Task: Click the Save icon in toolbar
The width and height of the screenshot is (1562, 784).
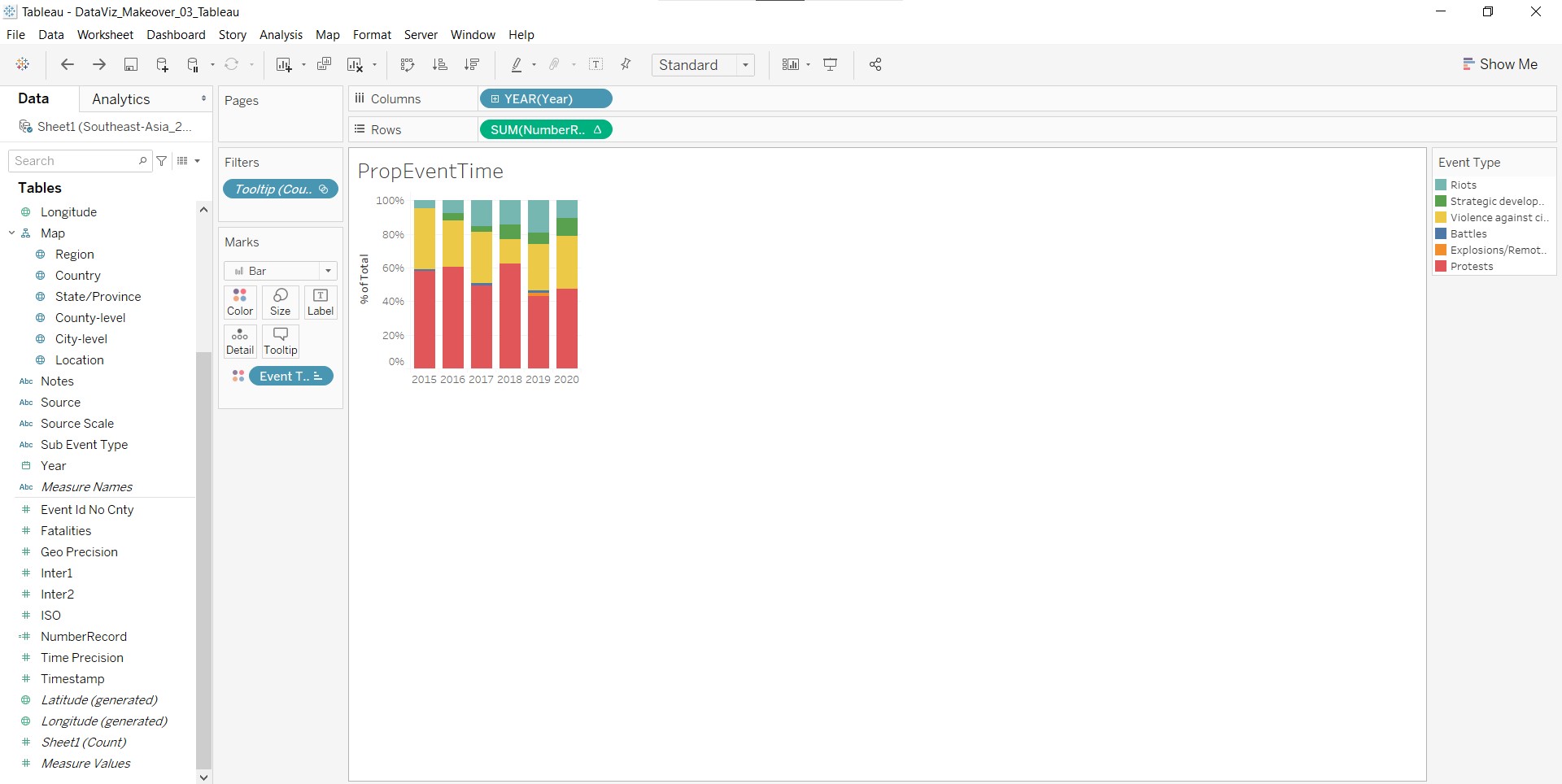Action: pyautogui.click(x=130, y=65)
